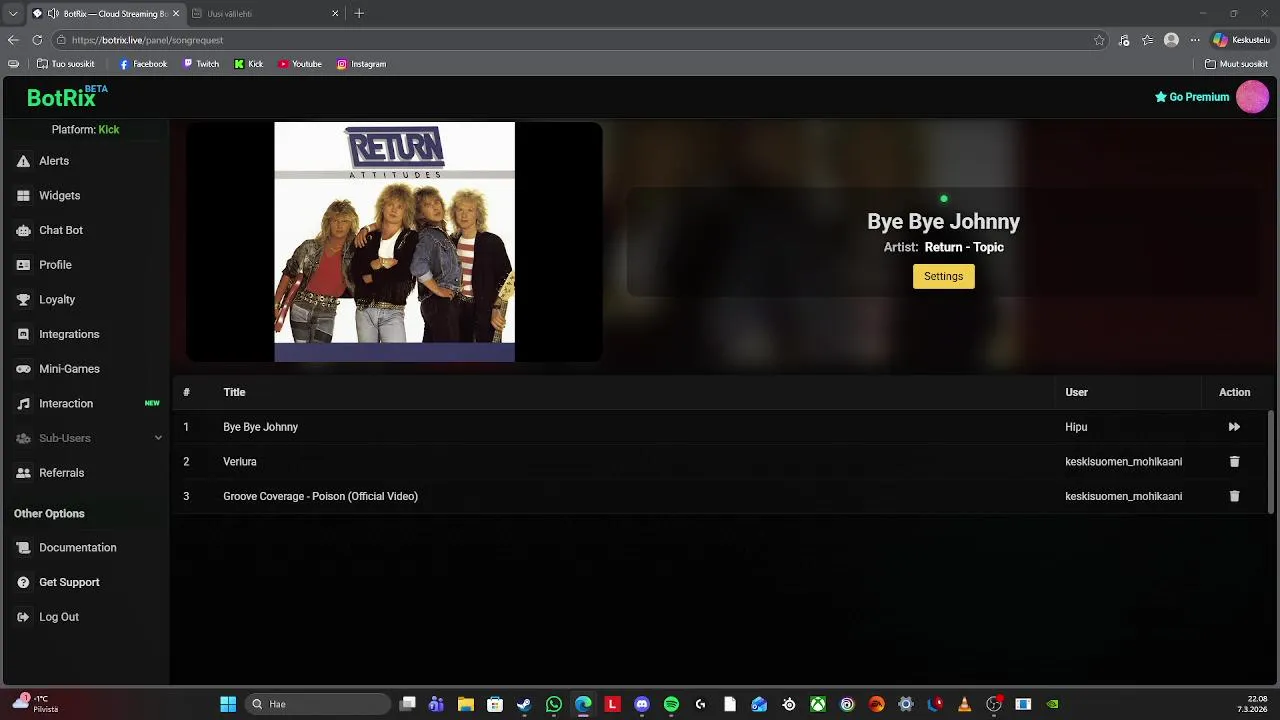Viewport: 1280px width, 720px height.
Task: Delete Verlura from the queue
Action: [x=1234, y=462]
